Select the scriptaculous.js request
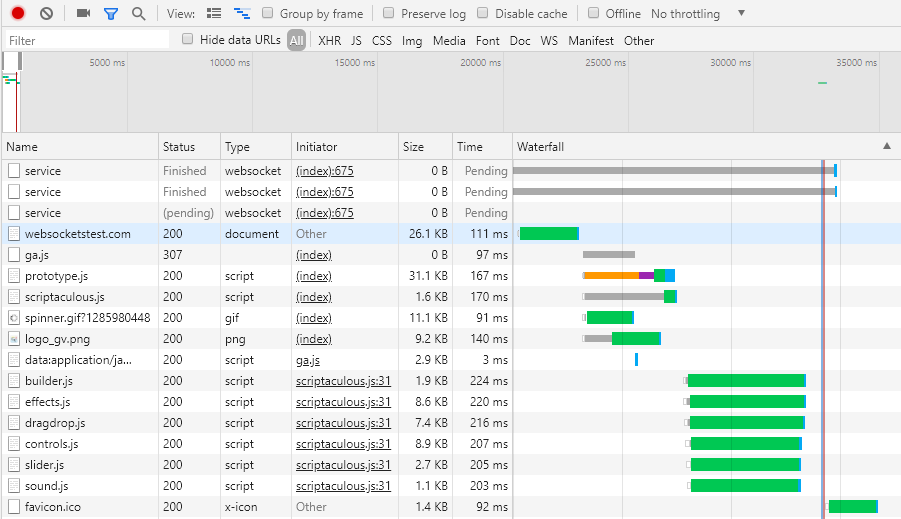 (450, 297)
